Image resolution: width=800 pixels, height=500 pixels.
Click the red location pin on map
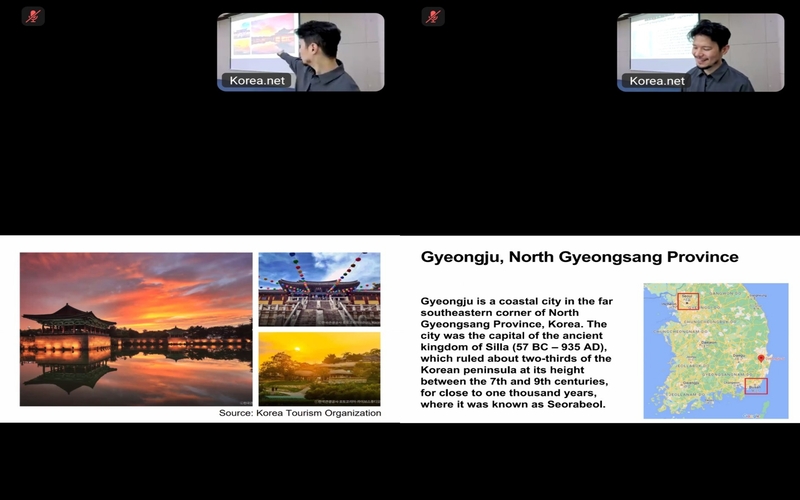click(760, 358)
